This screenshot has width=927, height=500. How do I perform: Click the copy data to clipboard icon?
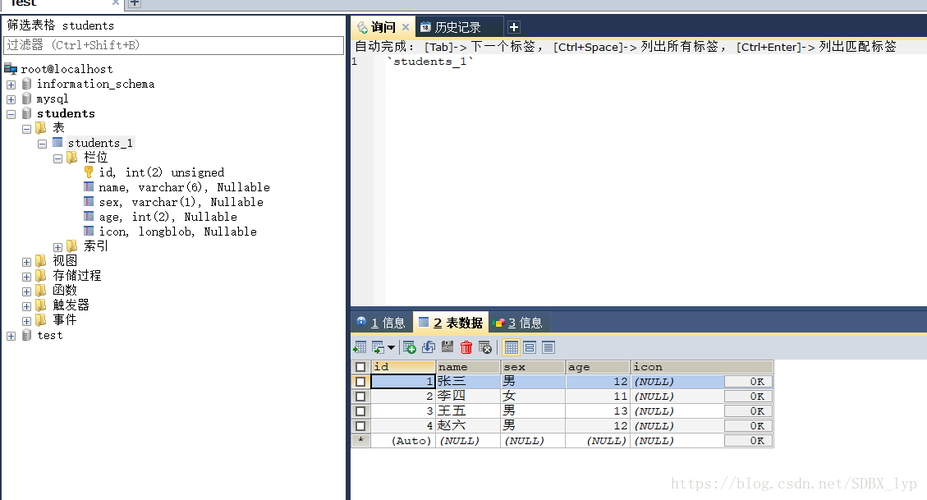coord(378,348)
